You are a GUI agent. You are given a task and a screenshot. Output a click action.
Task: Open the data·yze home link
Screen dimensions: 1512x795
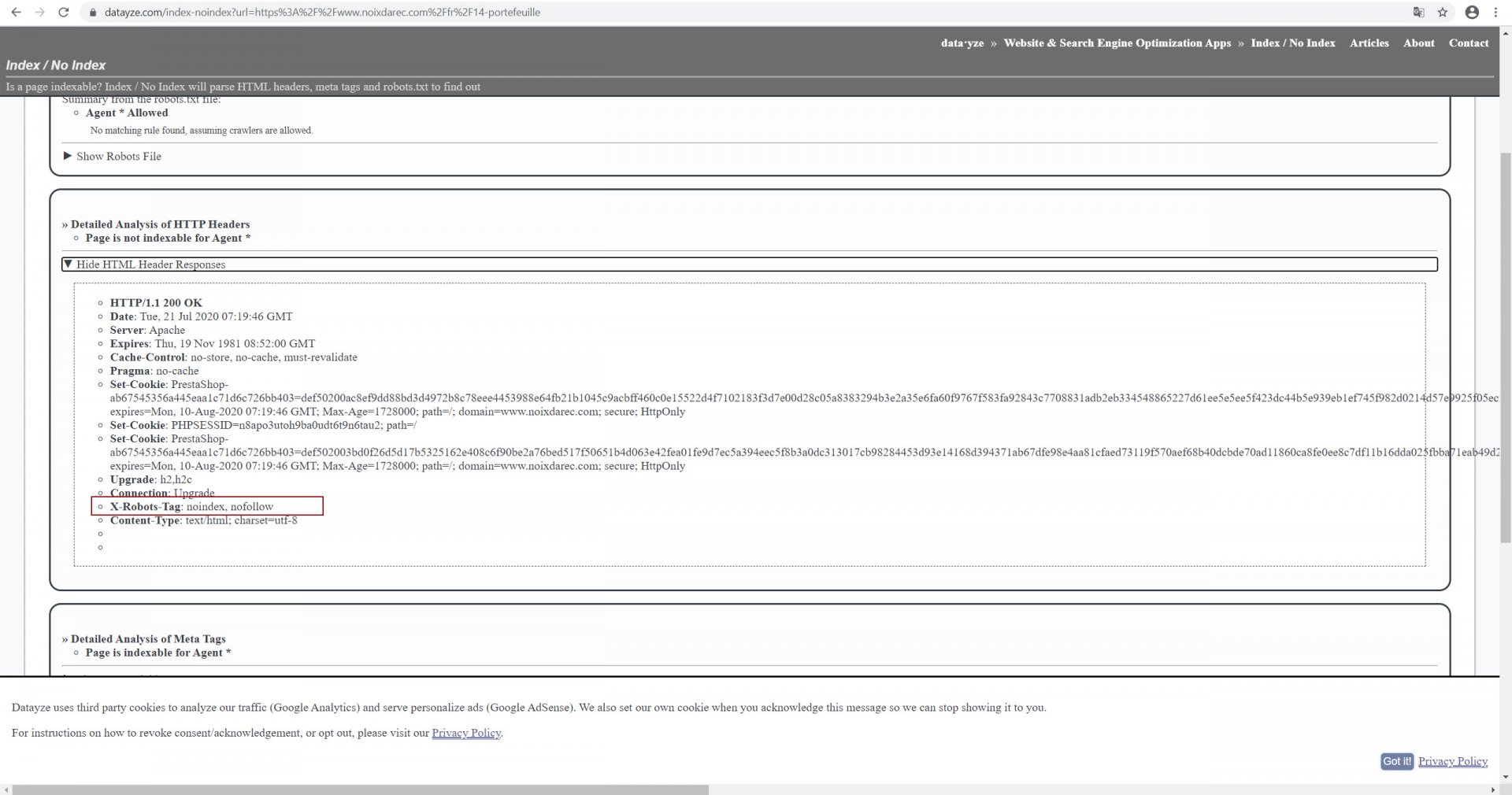tap(962, 43)
